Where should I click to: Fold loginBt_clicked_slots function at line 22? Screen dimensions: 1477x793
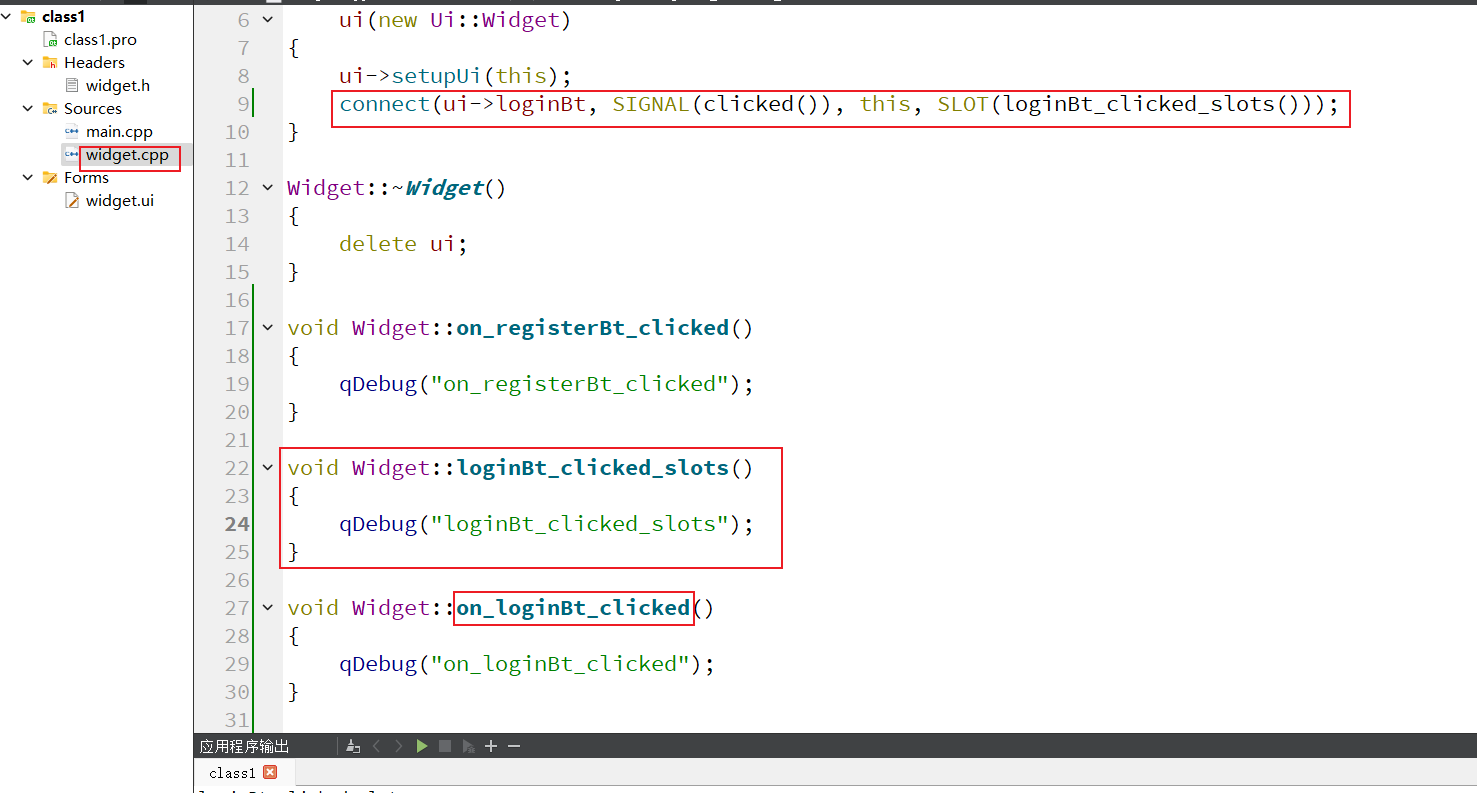coord(267,468)
